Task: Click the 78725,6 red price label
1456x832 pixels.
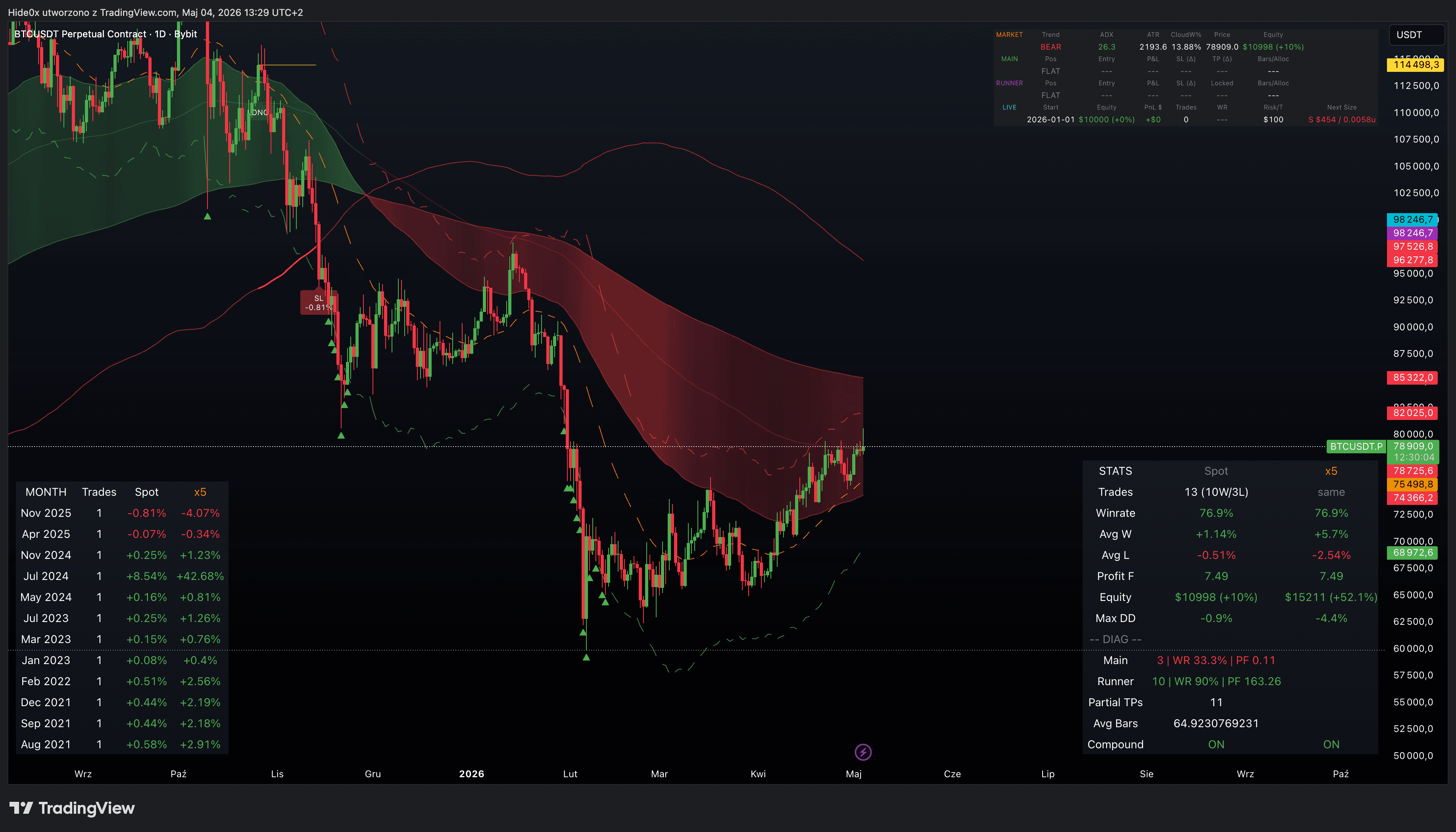Action: [x=1412, y=471]
